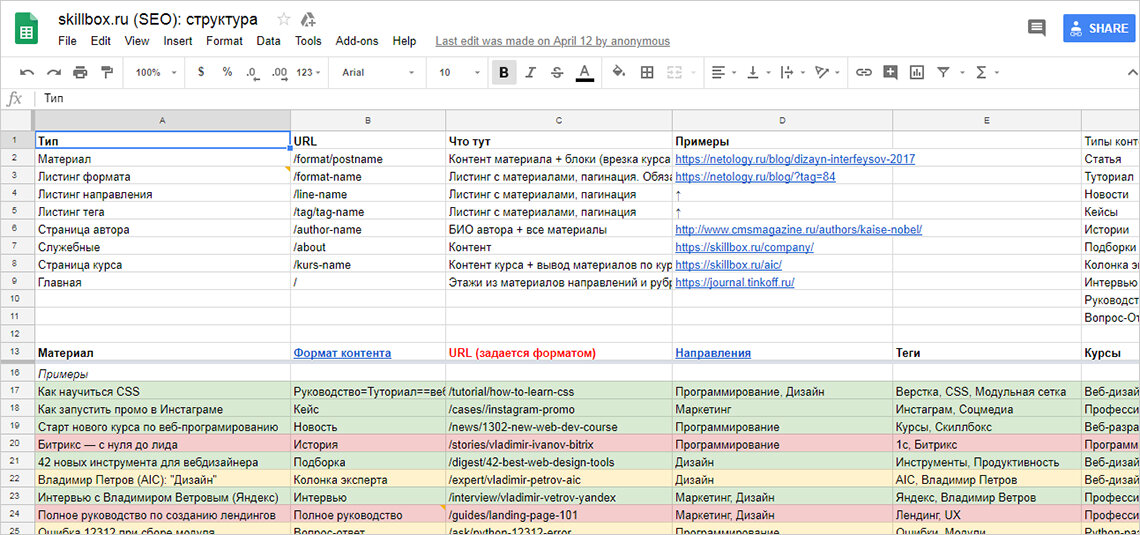Open the Tools menu
Image resolution: width=1140 pixels, height=535 pixels.
click(x=308, y=41)
